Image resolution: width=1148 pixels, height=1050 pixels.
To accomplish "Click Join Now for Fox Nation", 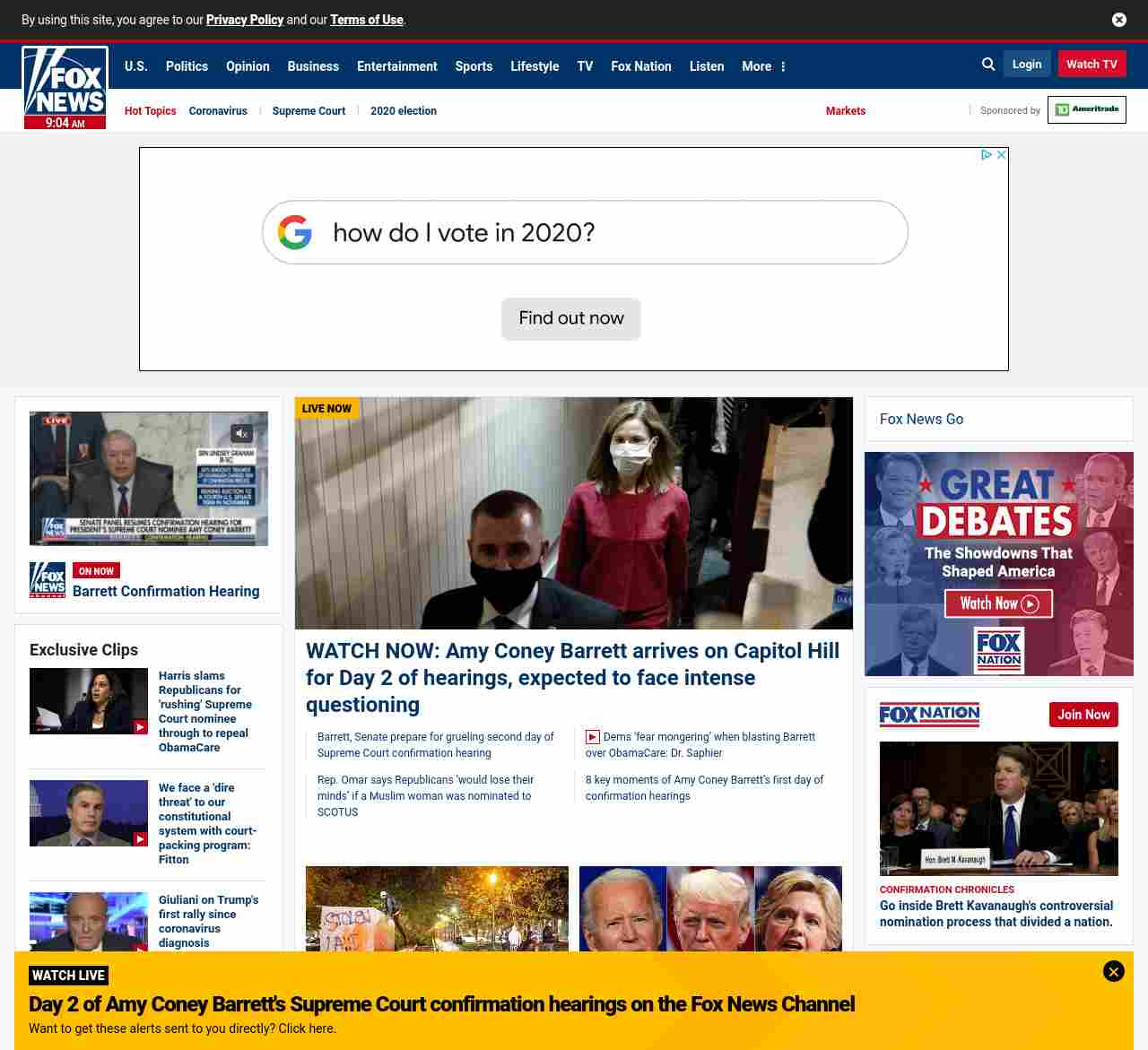I will point(1083,715).
